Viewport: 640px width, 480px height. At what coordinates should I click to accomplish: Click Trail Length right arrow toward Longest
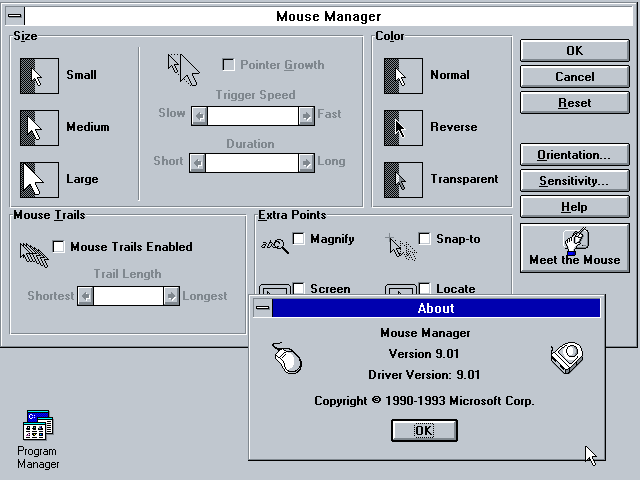[x=171, y=296]
